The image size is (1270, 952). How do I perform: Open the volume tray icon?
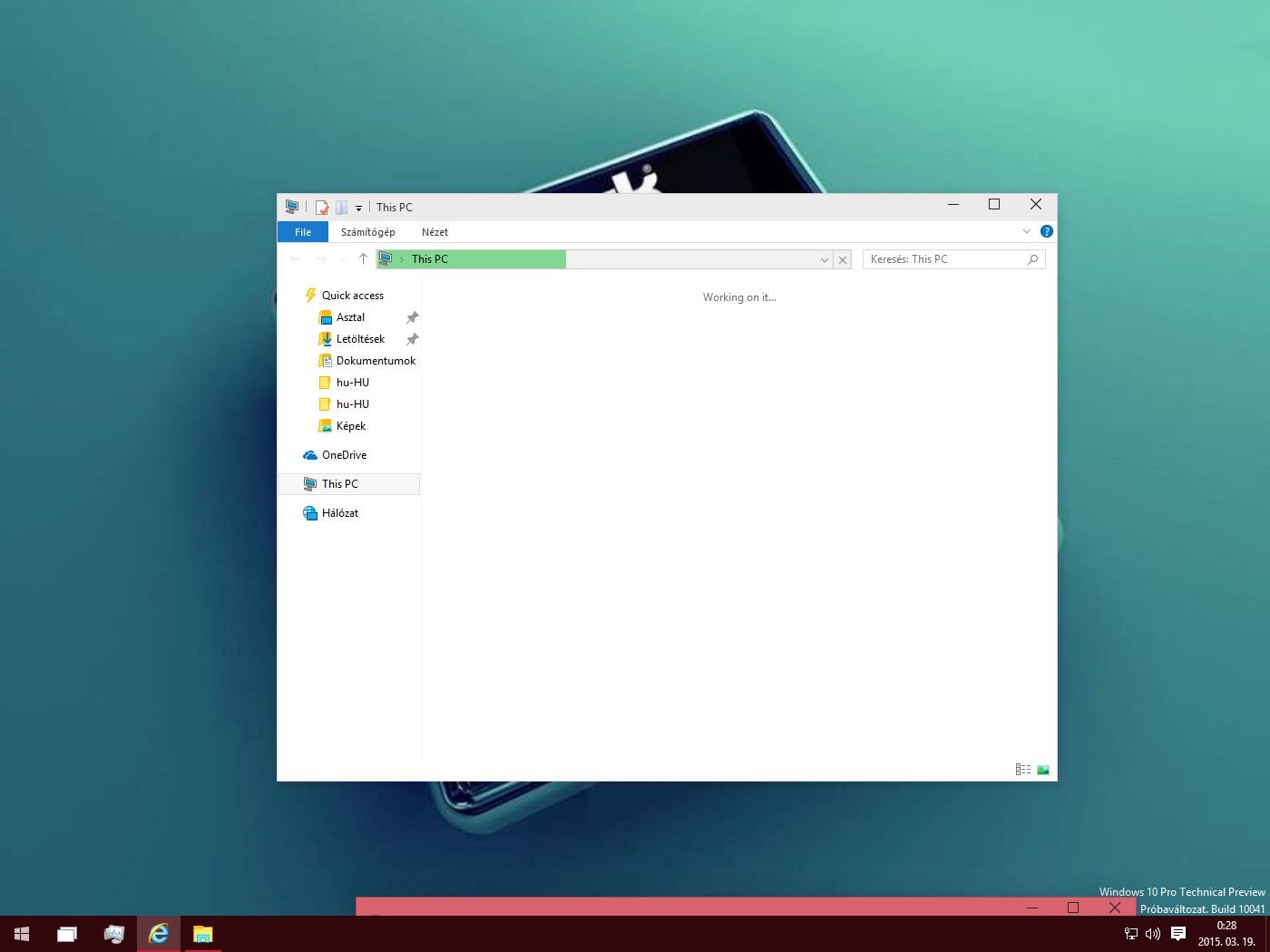(x=1153, y=934)
